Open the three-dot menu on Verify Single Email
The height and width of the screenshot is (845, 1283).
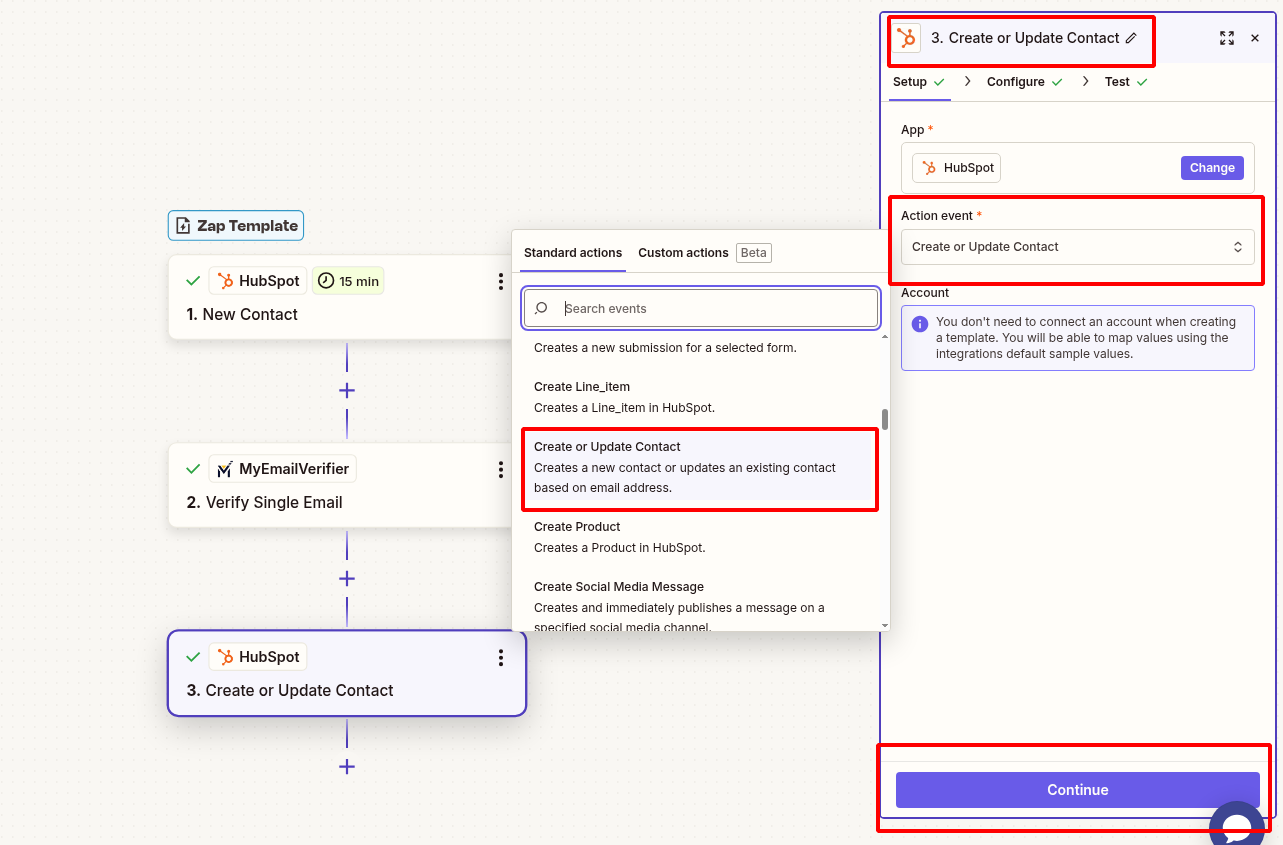pos(501,469)
